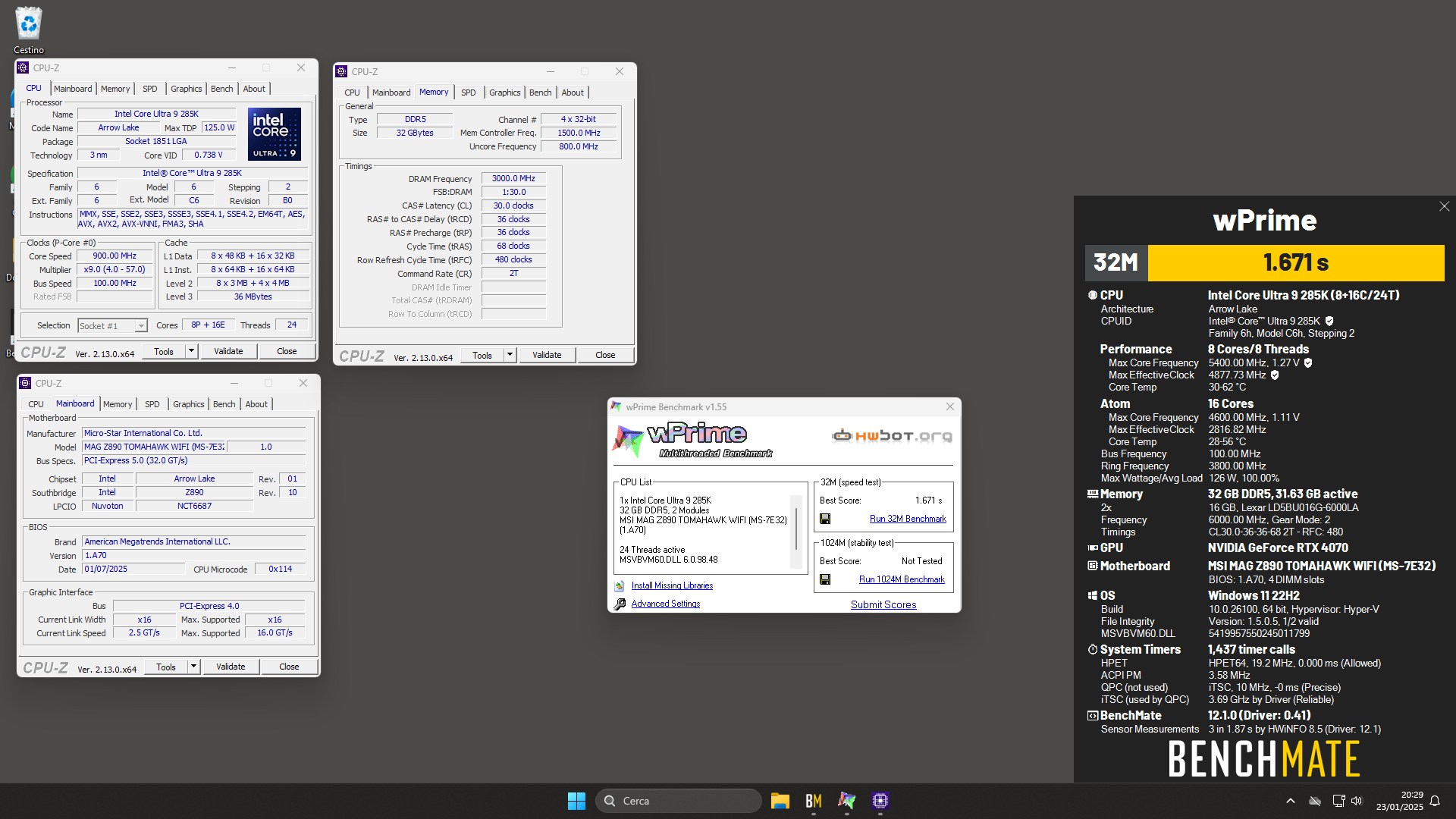Click the Core Speed value 900.00 MHz
The width and height of the screenshot is (1456, 819).
[115, 256]
